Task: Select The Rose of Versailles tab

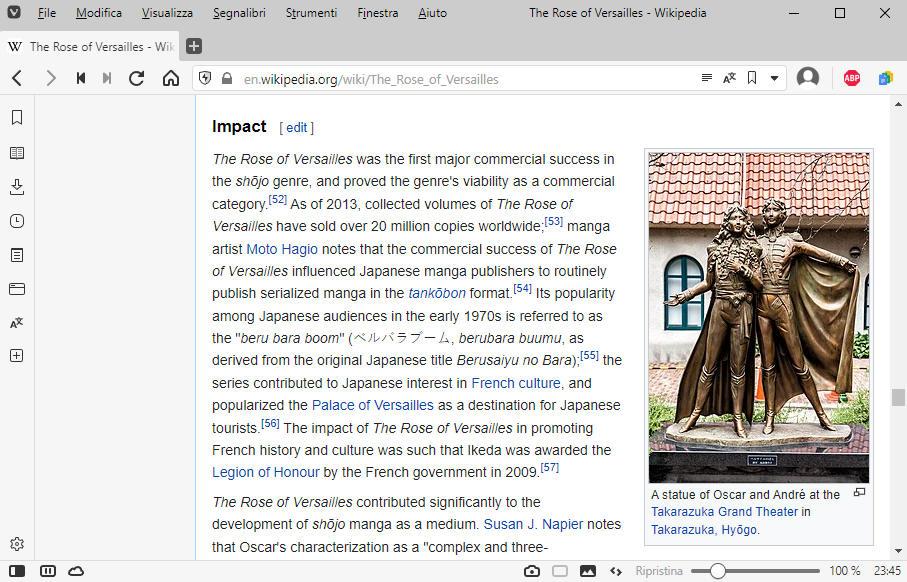Action: pos(90,46)
